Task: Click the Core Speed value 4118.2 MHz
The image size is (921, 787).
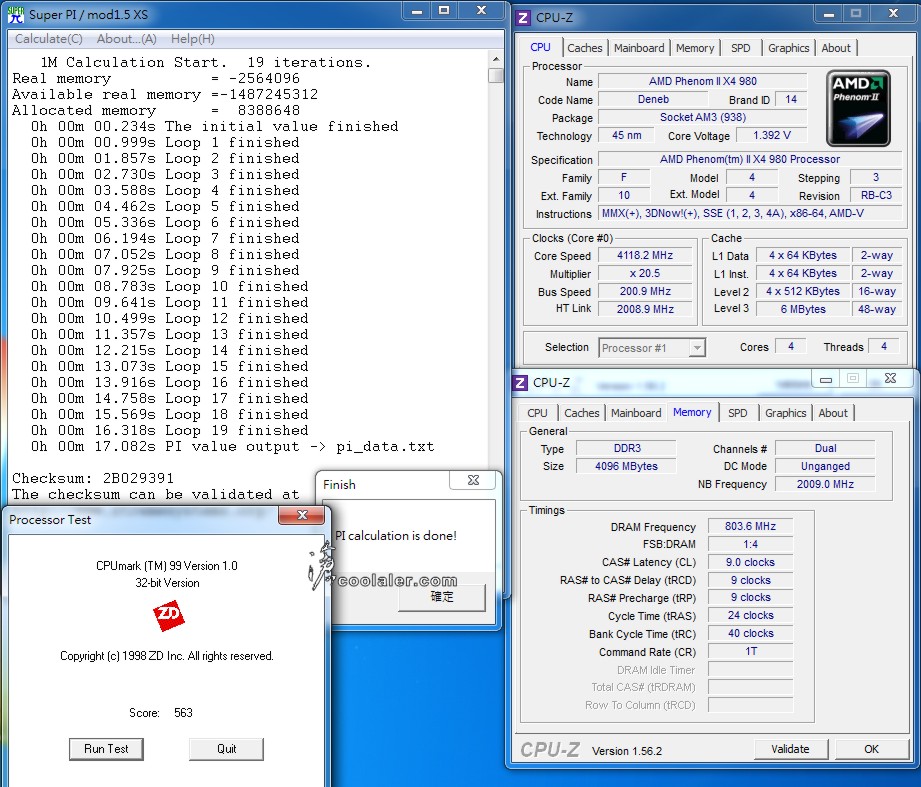Action: (x=644, y=255)
